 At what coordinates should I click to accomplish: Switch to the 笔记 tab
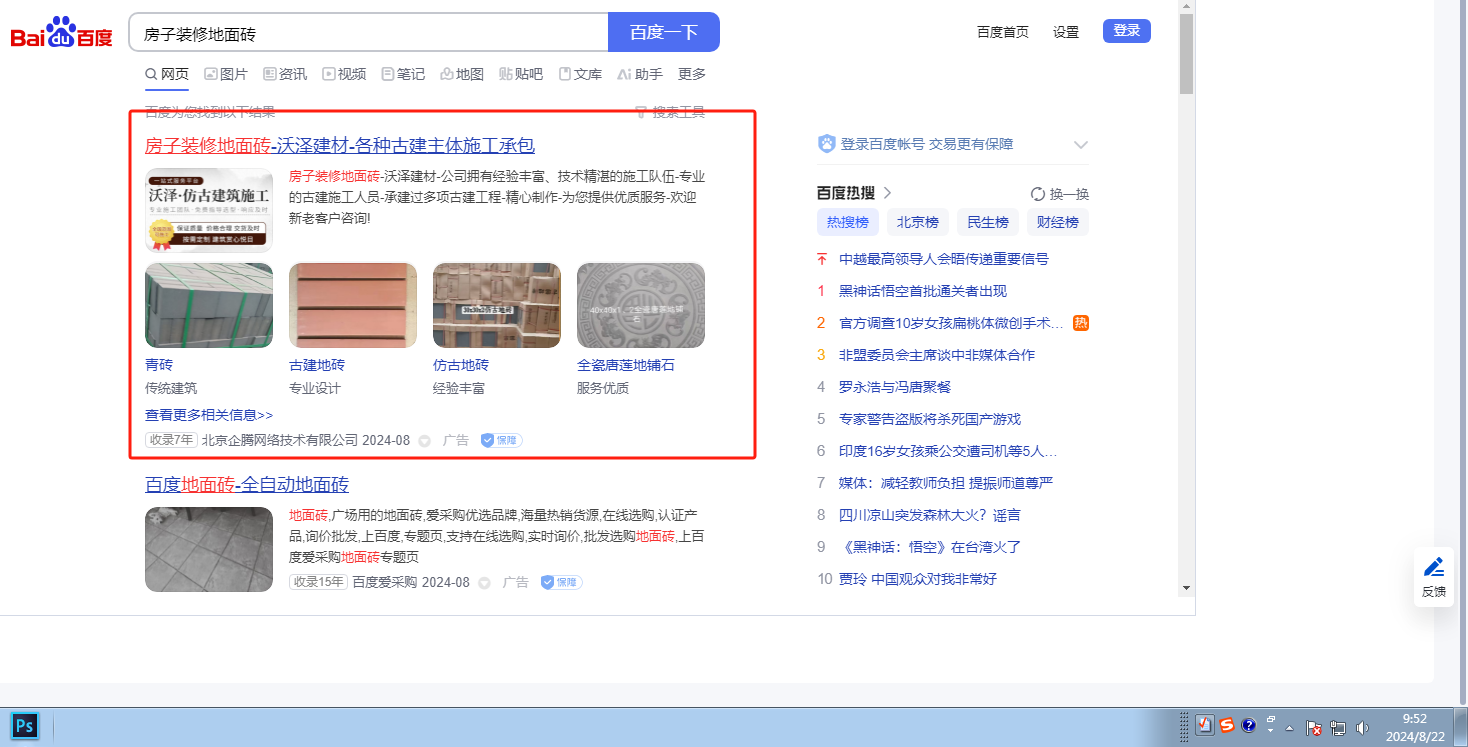point(403,74)
